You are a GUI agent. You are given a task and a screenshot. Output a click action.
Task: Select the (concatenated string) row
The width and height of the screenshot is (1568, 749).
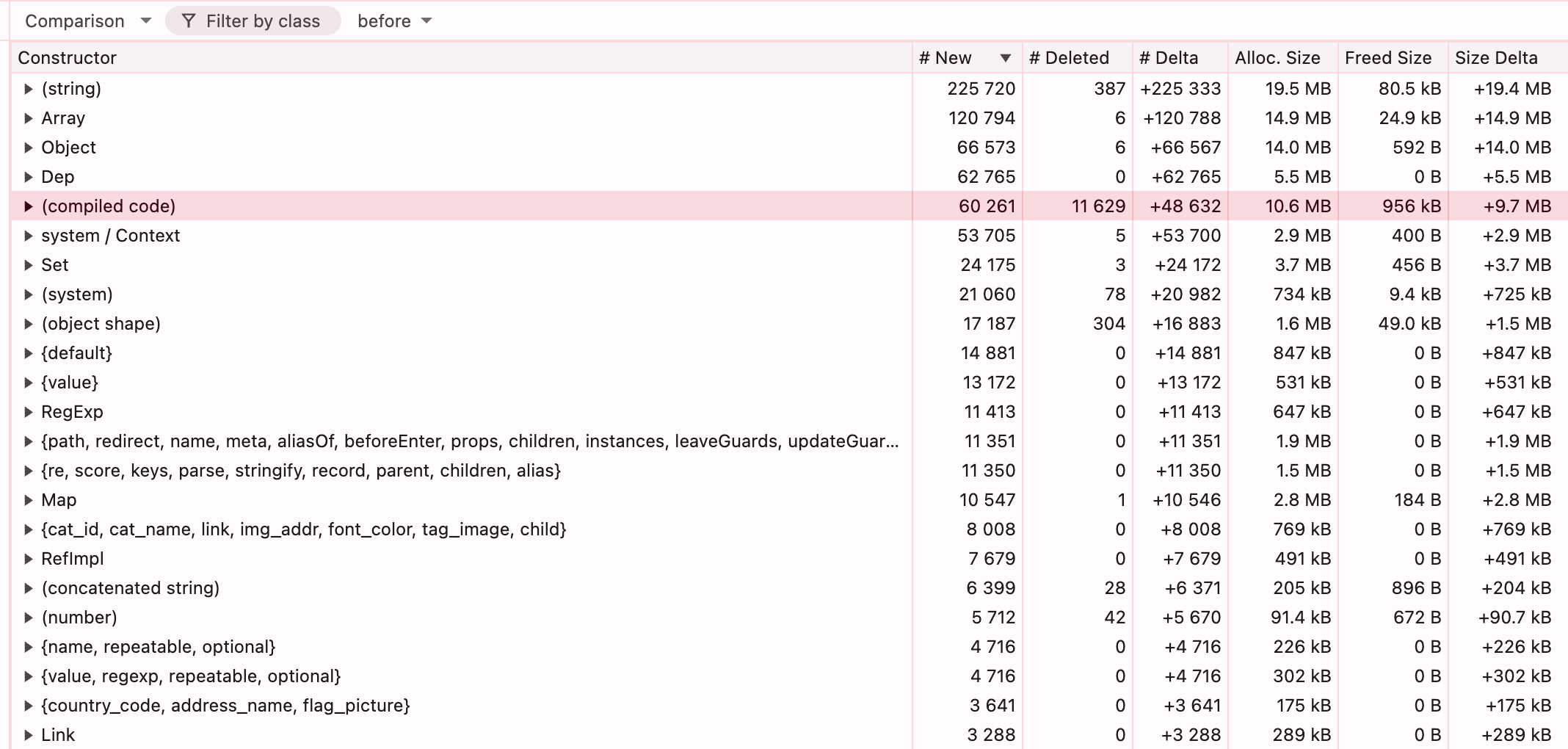(131, 588)
